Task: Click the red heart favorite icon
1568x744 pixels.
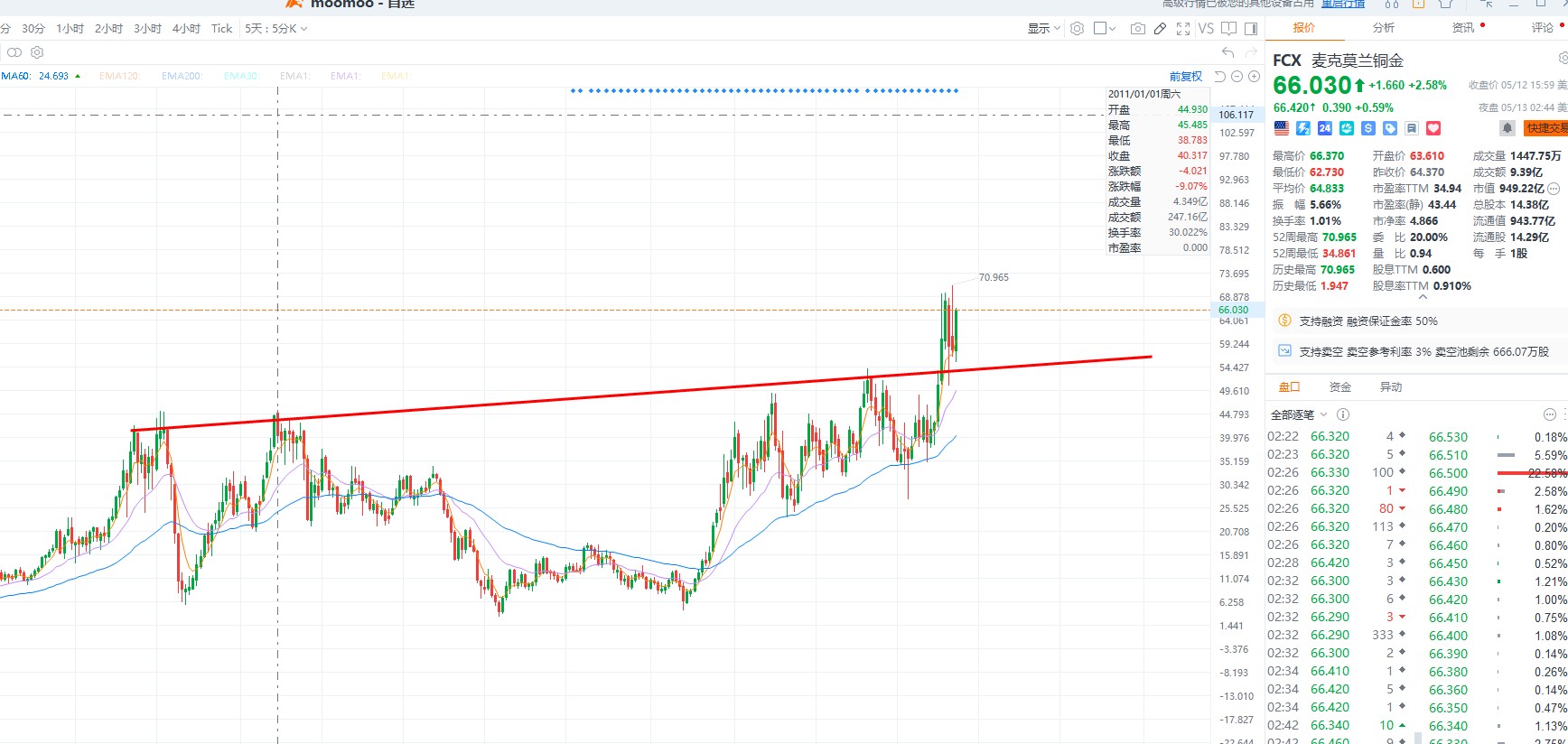Action: click(1433, 128)
